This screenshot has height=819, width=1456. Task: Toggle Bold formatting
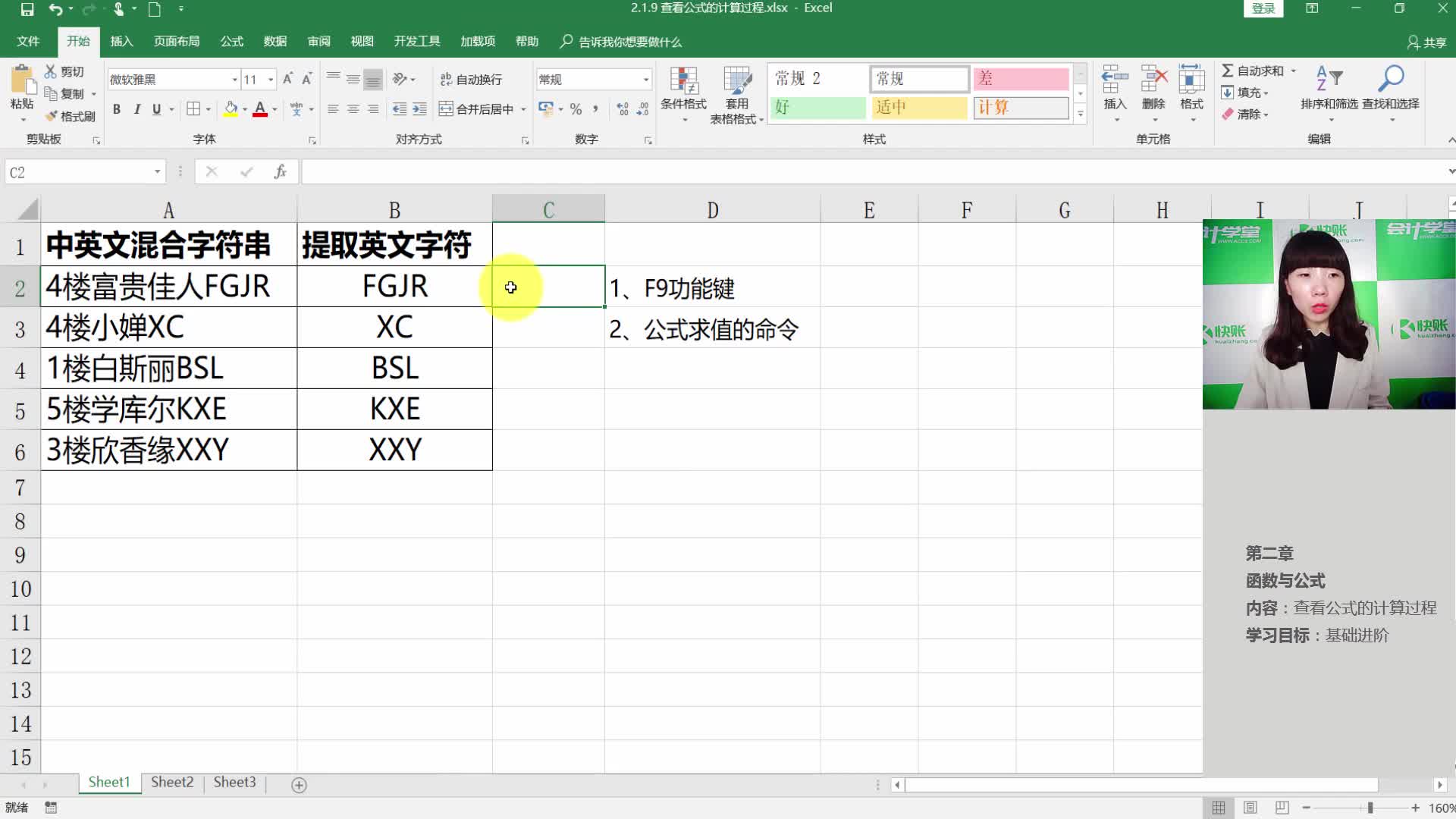[x=117, y=109]
